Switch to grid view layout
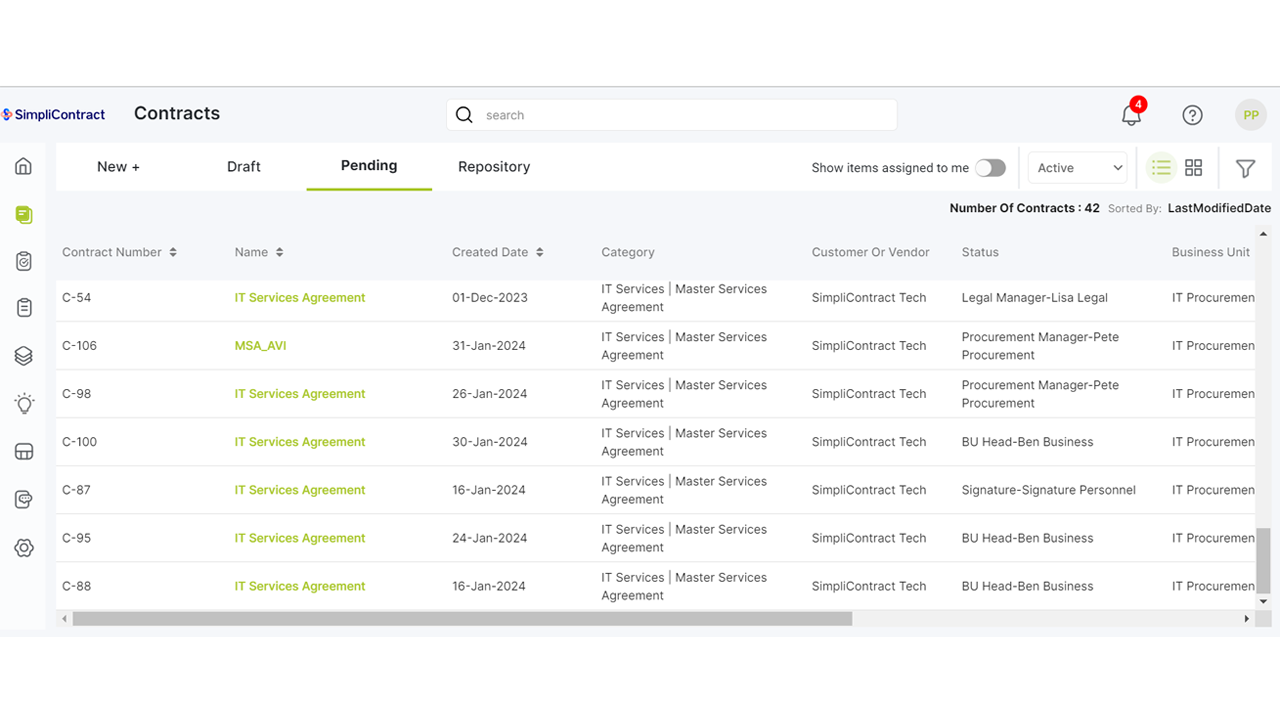The image size is (1280, 720). point(1193,168)
